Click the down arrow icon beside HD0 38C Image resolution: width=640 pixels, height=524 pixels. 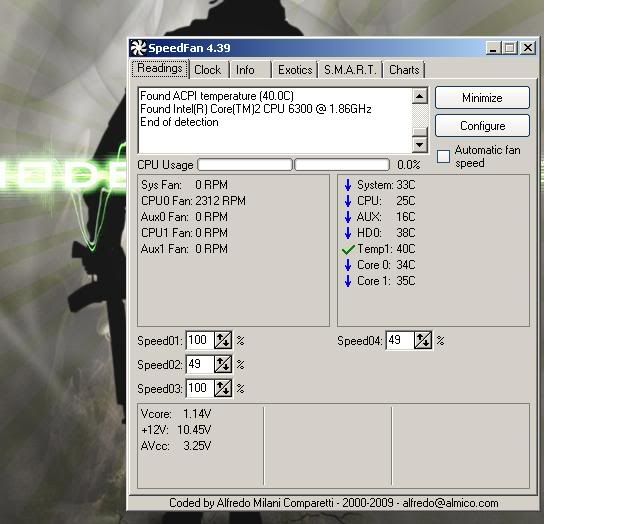tap(348, 233)
